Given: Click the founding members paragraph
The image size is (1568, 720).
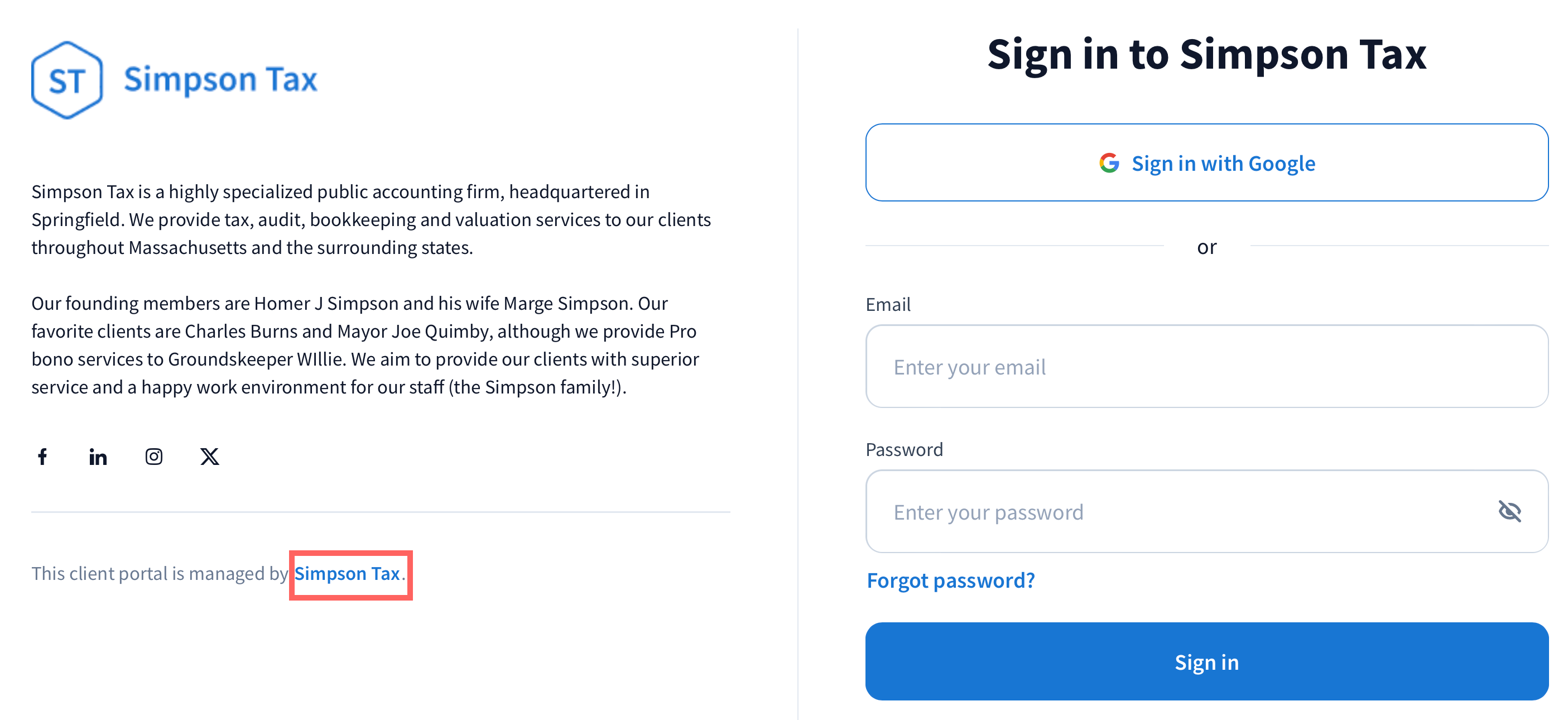Looking at the screenshot, I should pos(365,345).
